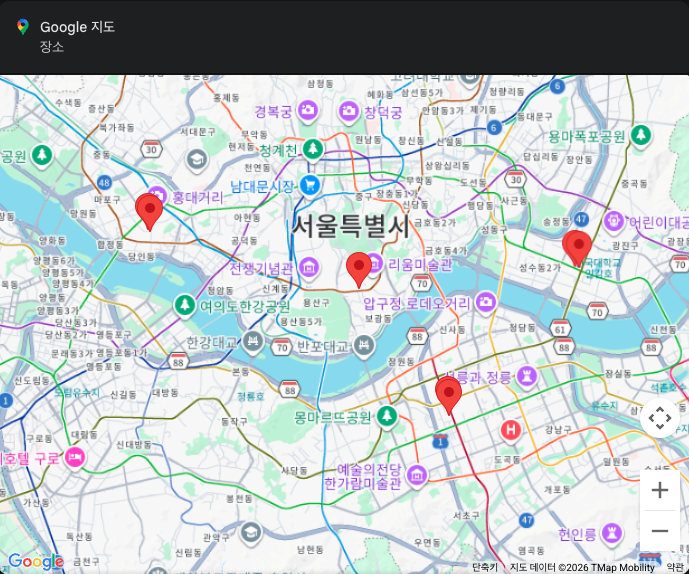Click the Google 지도 header title
The height and width of the screenshot is (574, 689).
click(77, 27)
